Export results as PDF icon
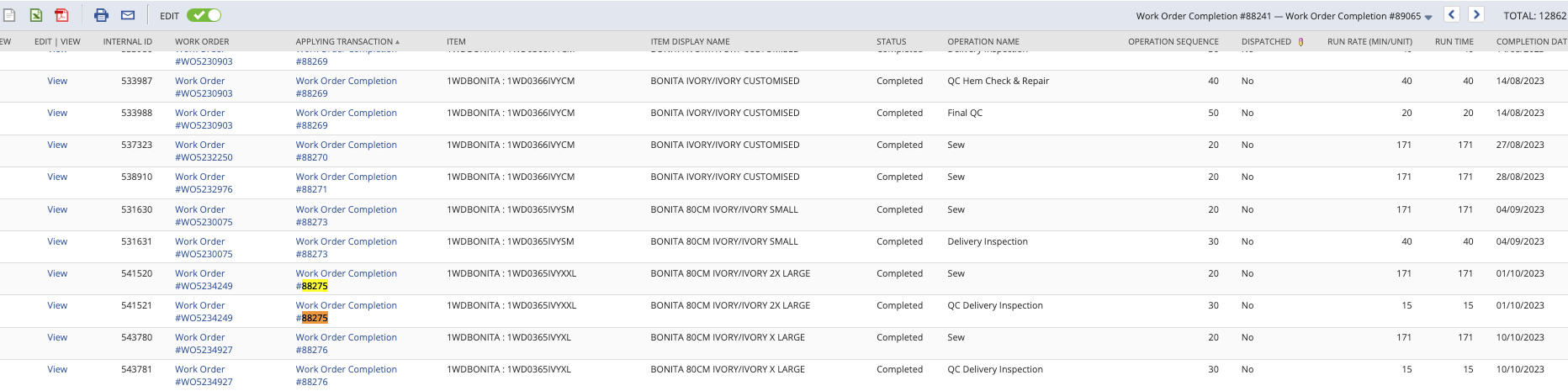The image size is (1568, 391). pos(61,15)
